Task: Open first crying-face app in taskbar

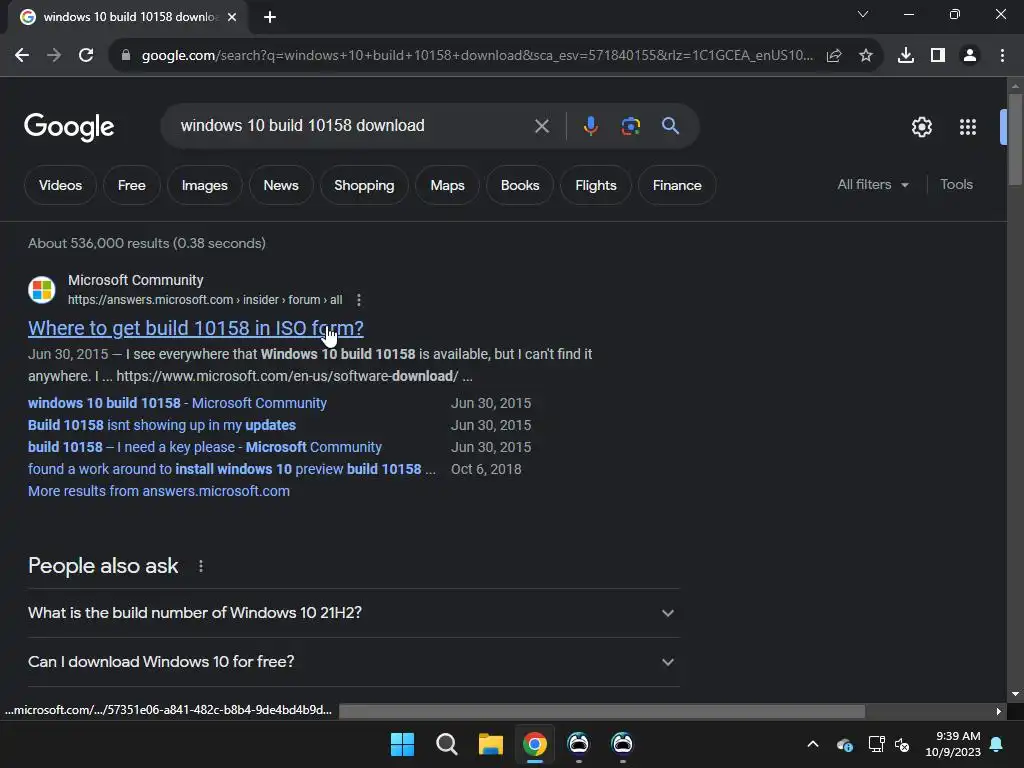Action: point(578,744)
